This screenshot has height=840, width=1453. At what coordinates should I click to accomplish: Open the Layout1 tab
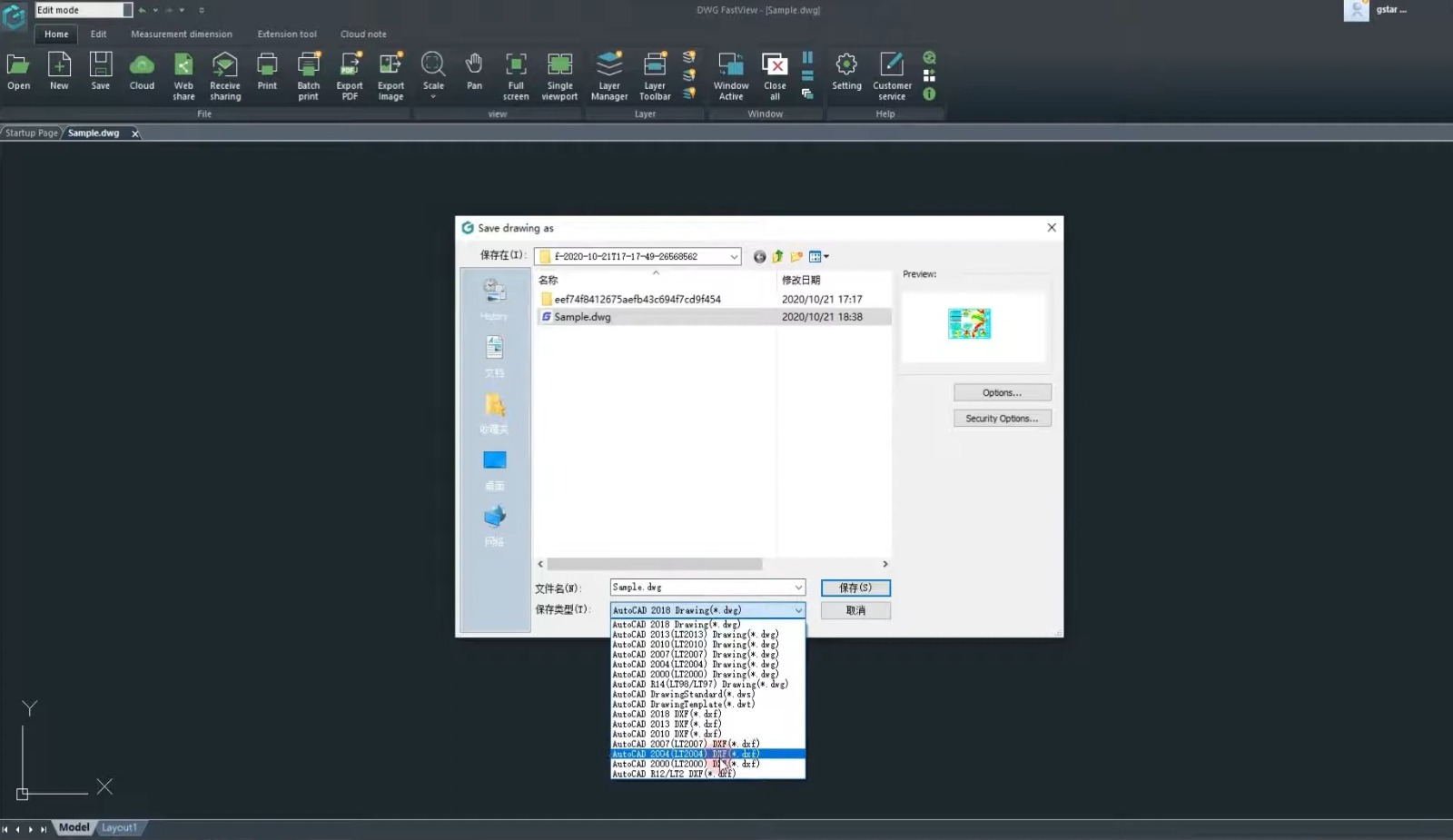pos(119,828)
